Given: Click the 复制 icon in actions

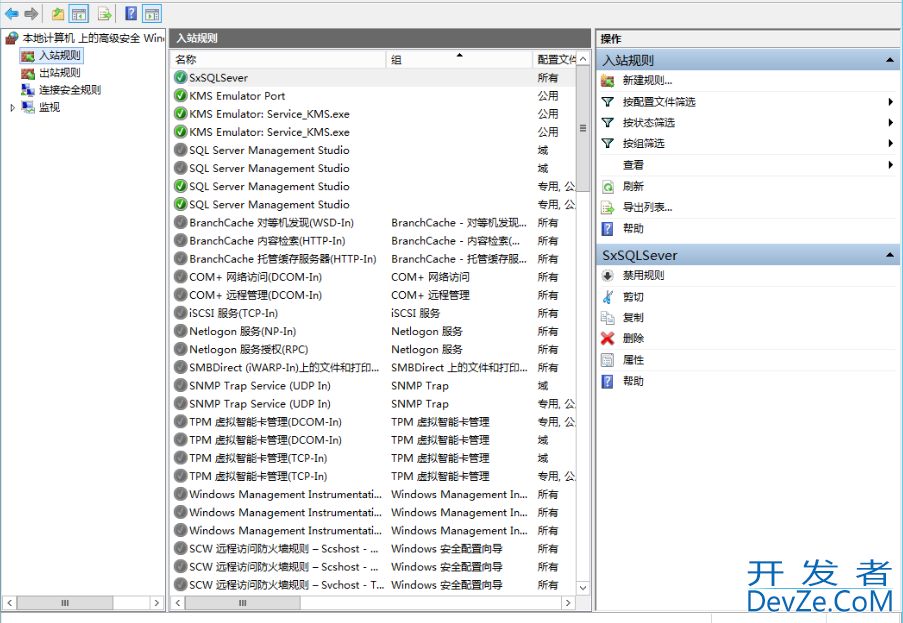Looking at the screenshot, I should [608, 317].
